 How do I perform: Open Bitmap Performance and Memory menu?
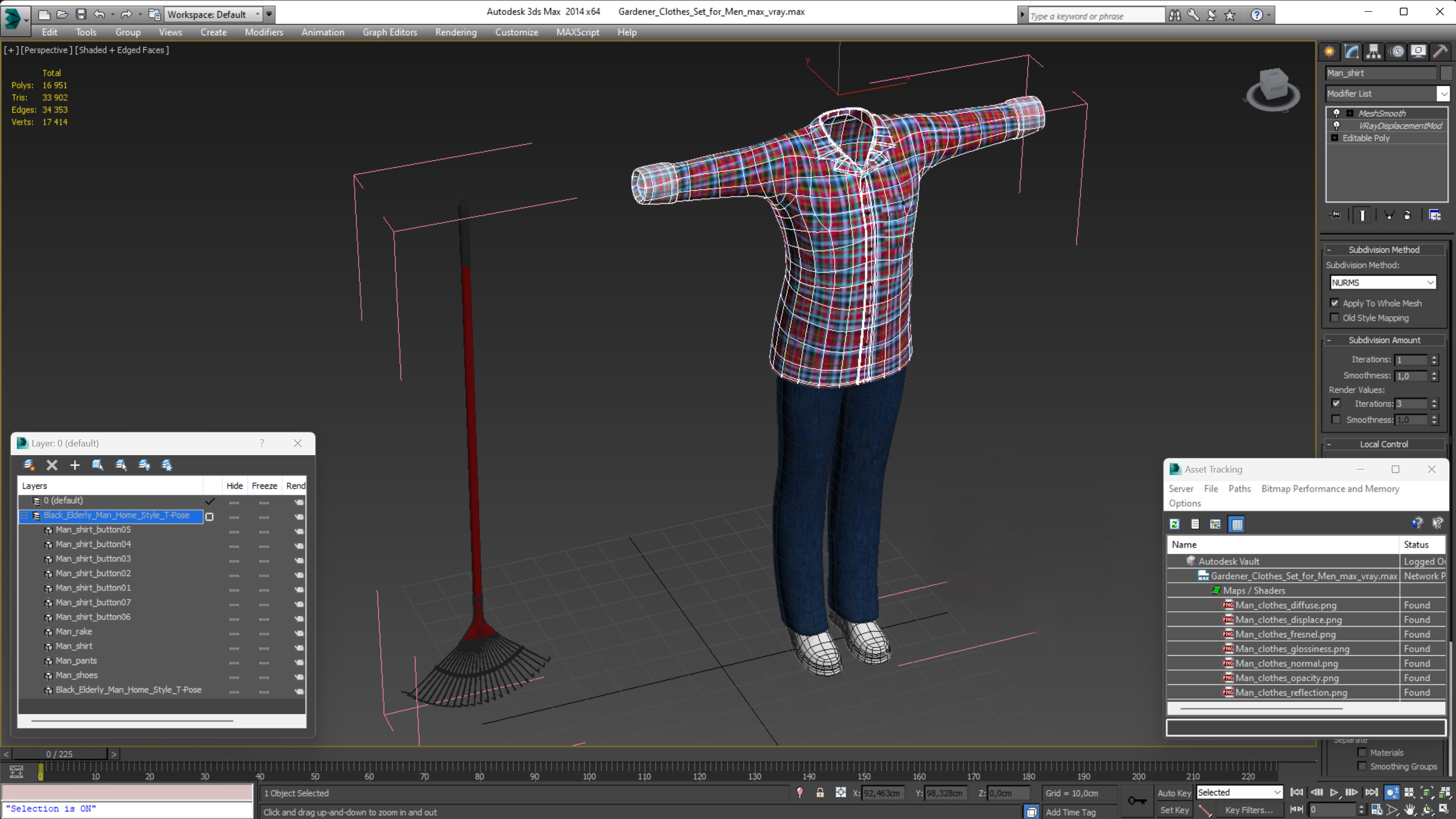tap(1330, 488)
